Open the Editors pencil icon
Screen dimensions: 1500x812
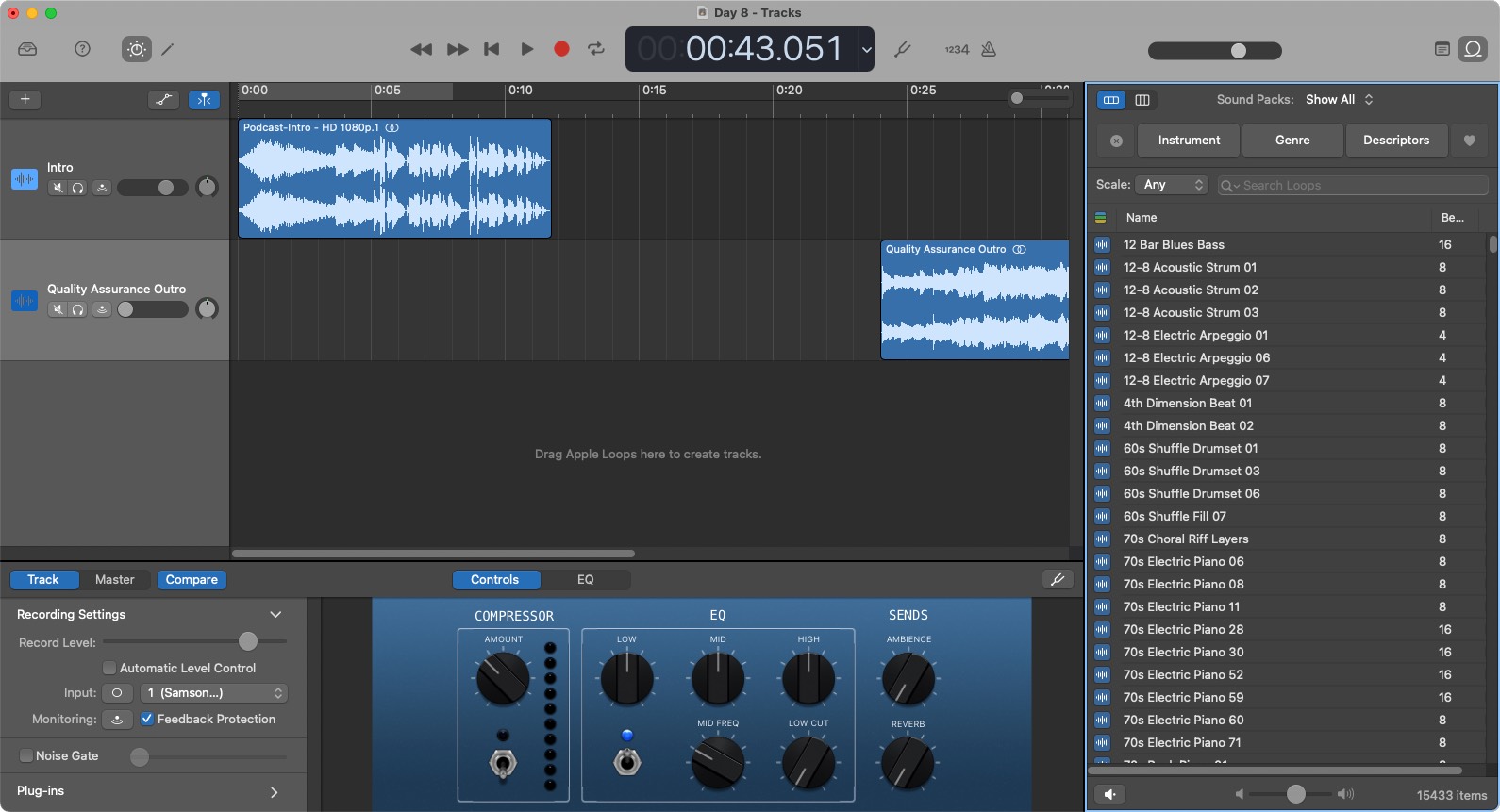[168, 49]
